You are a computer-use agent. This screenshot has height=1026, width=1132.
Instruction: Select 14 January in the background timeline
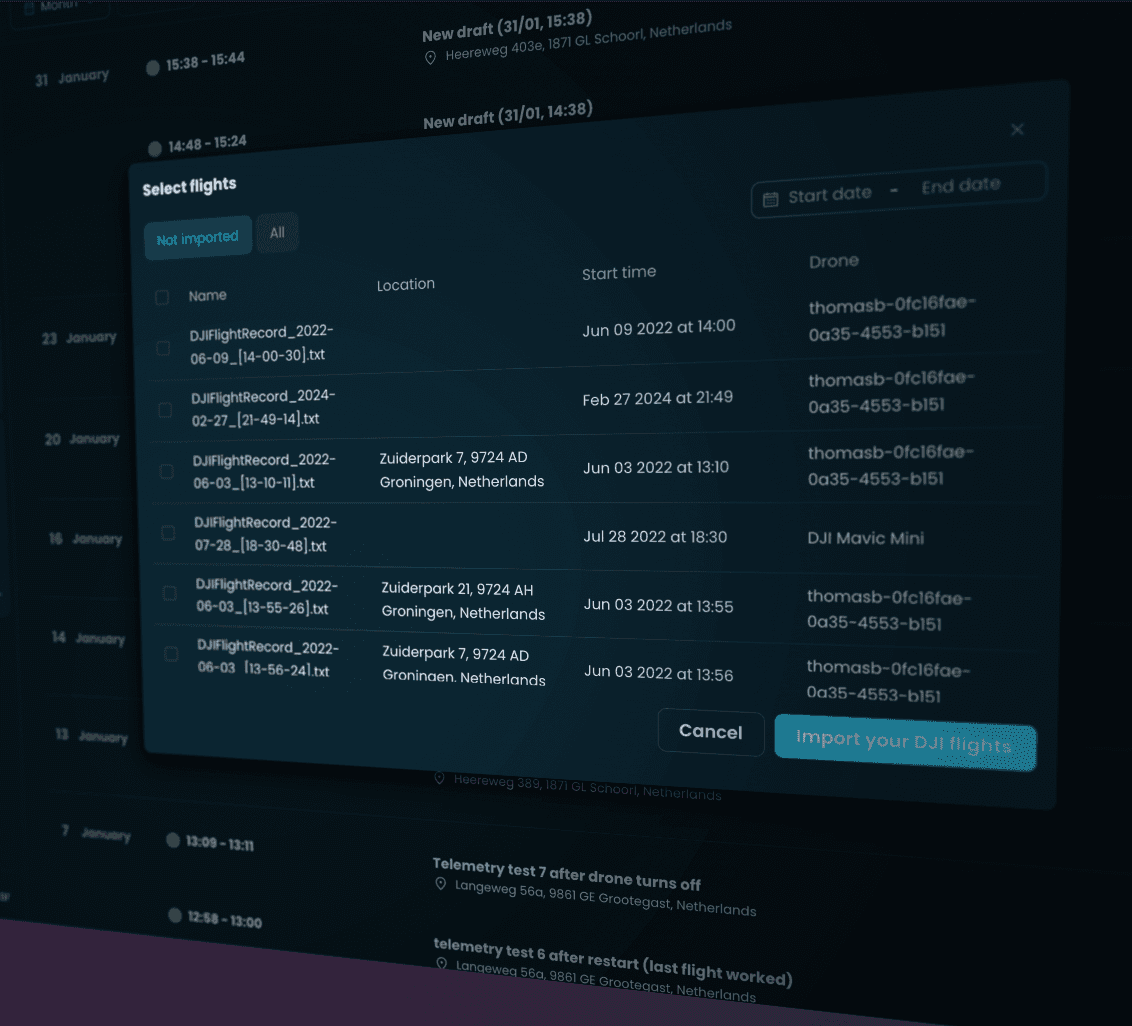tap(88, 638)
